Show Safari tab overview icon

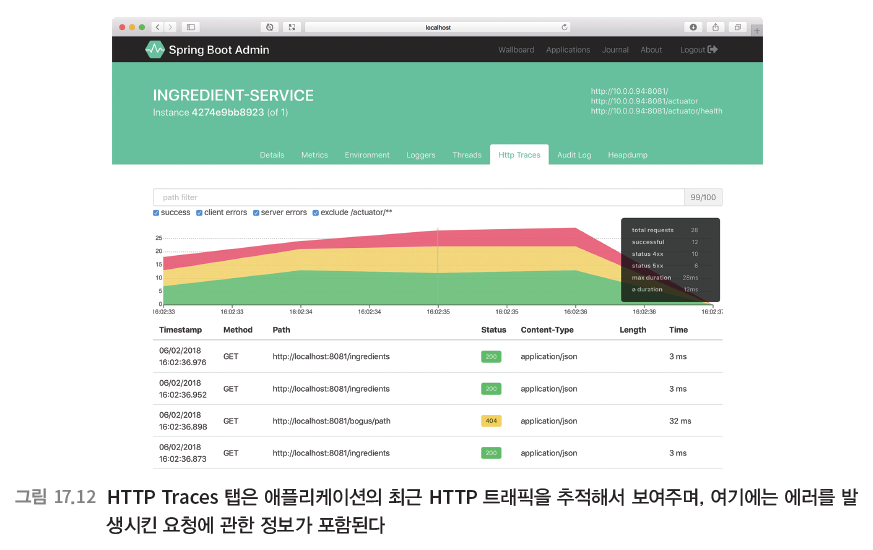tap(738, 27)
